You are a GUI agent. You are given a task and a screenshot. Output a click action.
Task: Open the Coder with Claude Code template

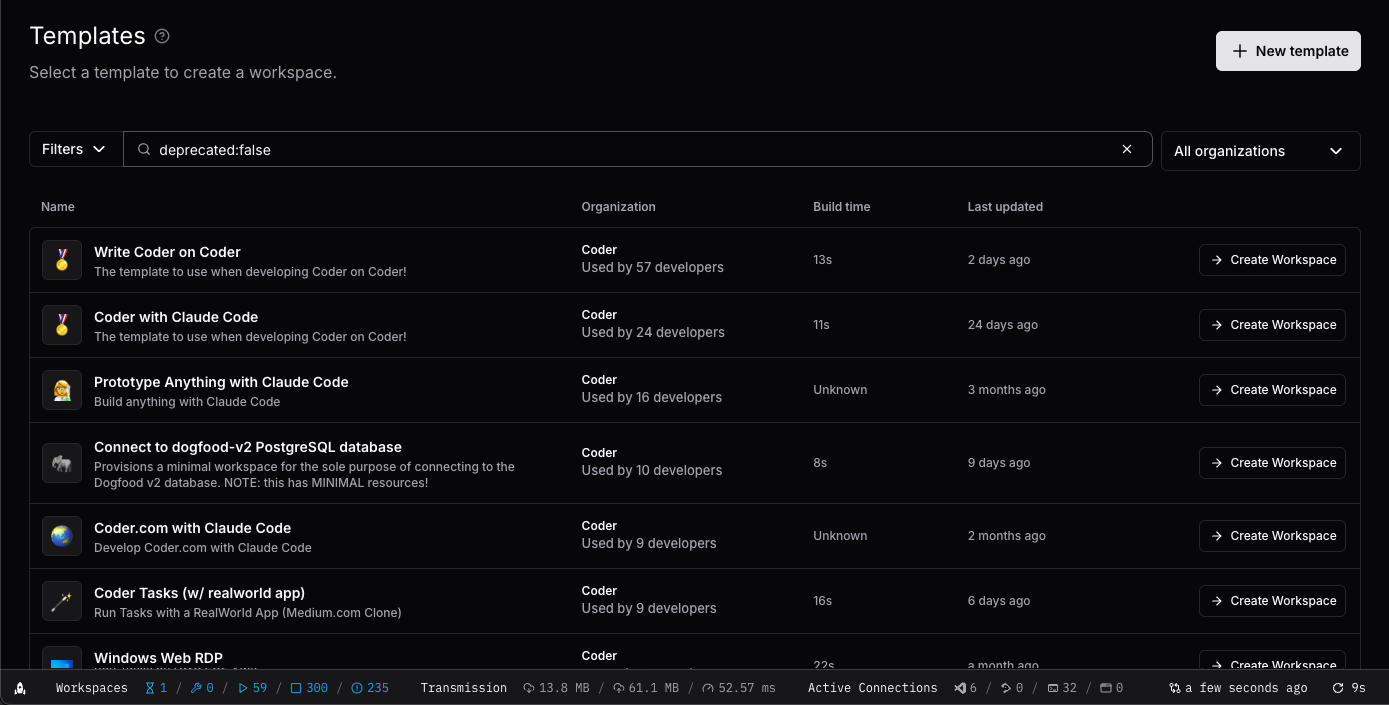(x=176, y=317)
